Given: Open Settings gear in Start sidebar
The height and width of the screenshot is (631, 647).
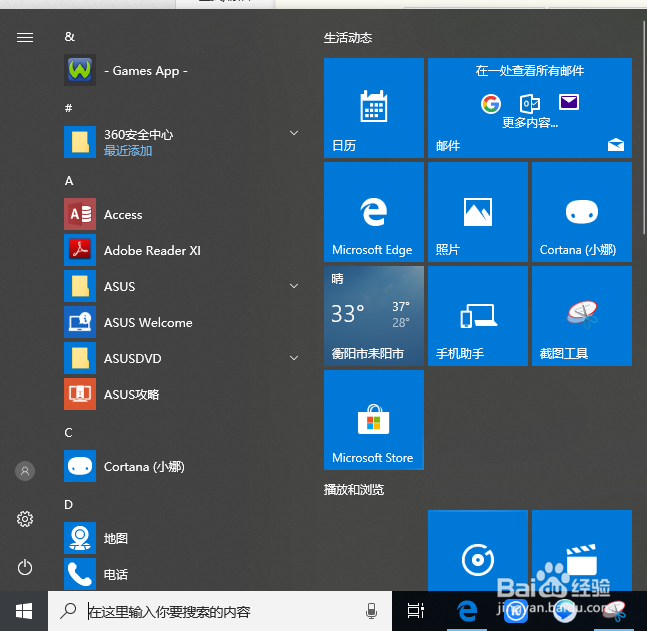Looking at the screenshot, I should 25,519.
